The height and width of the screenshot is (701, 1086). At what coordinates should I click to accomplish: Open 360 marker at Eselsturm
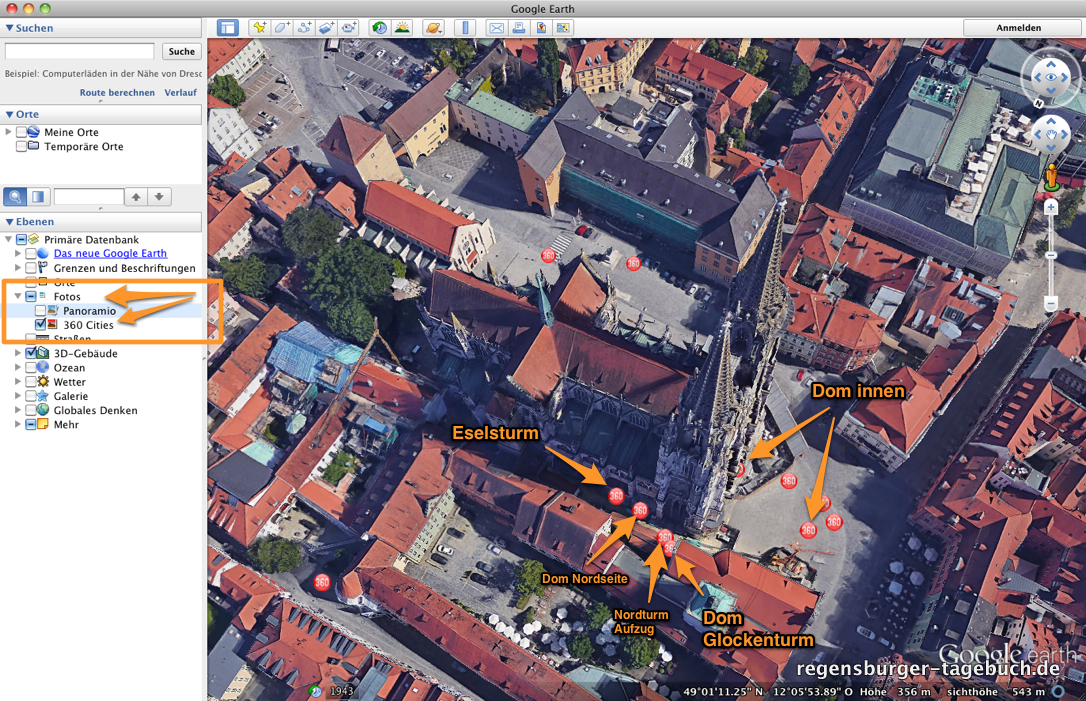click(x=616, y=495)
